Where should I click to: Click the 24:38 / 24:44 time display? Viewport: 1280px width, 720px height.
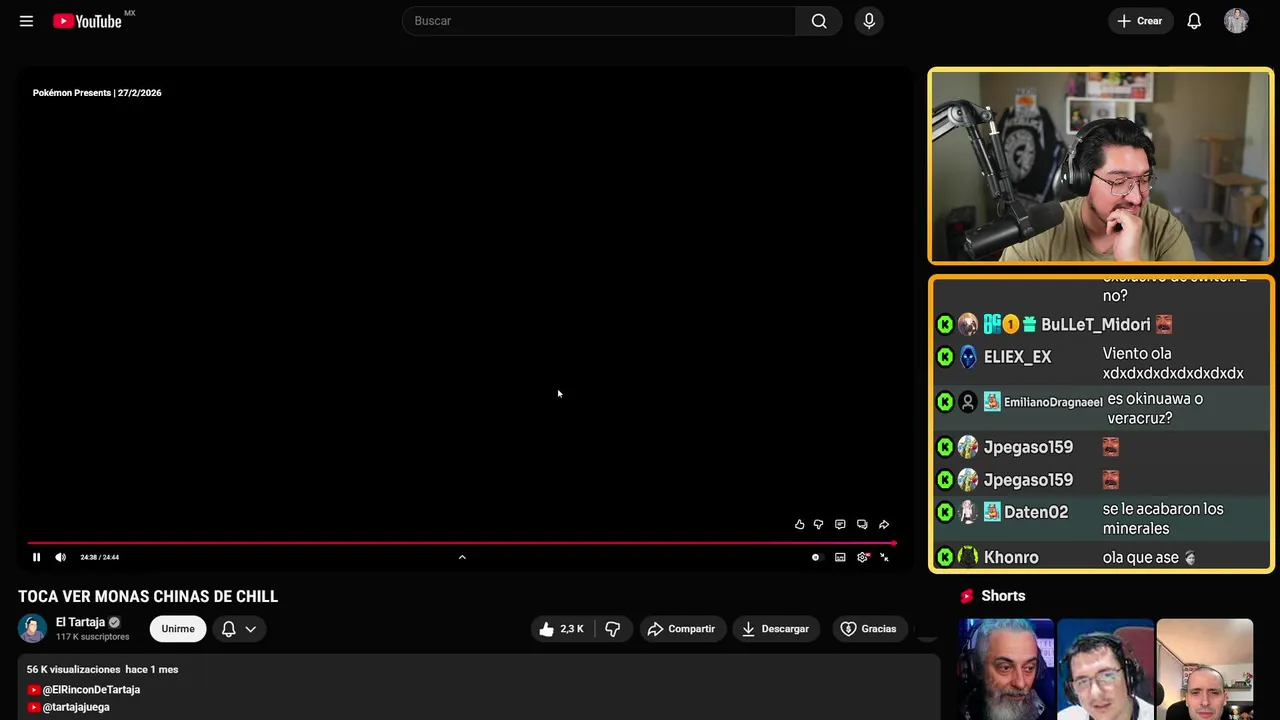(x=100, y=557)
